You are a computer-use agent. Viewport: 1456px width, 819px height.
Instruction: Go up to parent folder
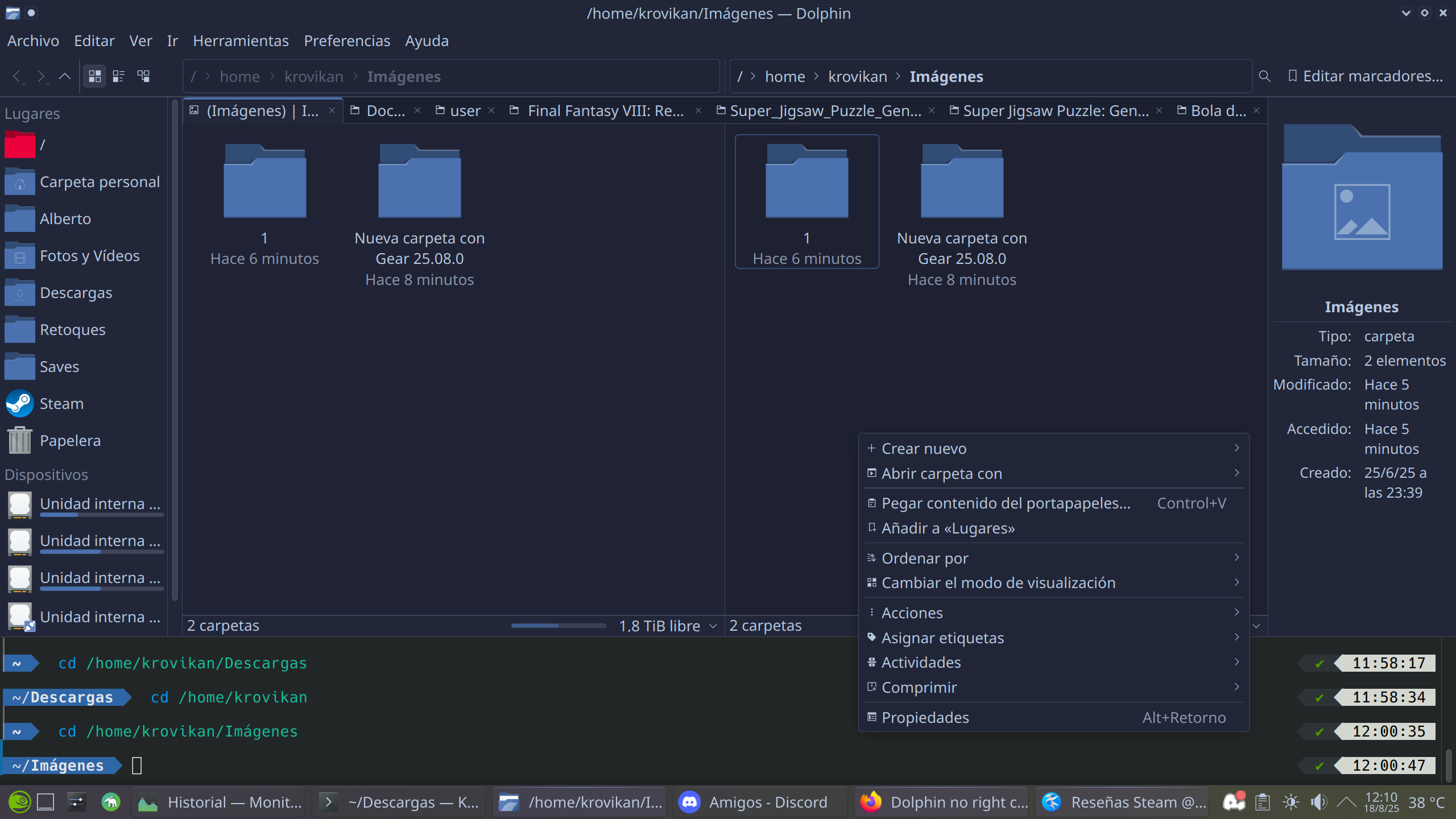click(65, 76)
